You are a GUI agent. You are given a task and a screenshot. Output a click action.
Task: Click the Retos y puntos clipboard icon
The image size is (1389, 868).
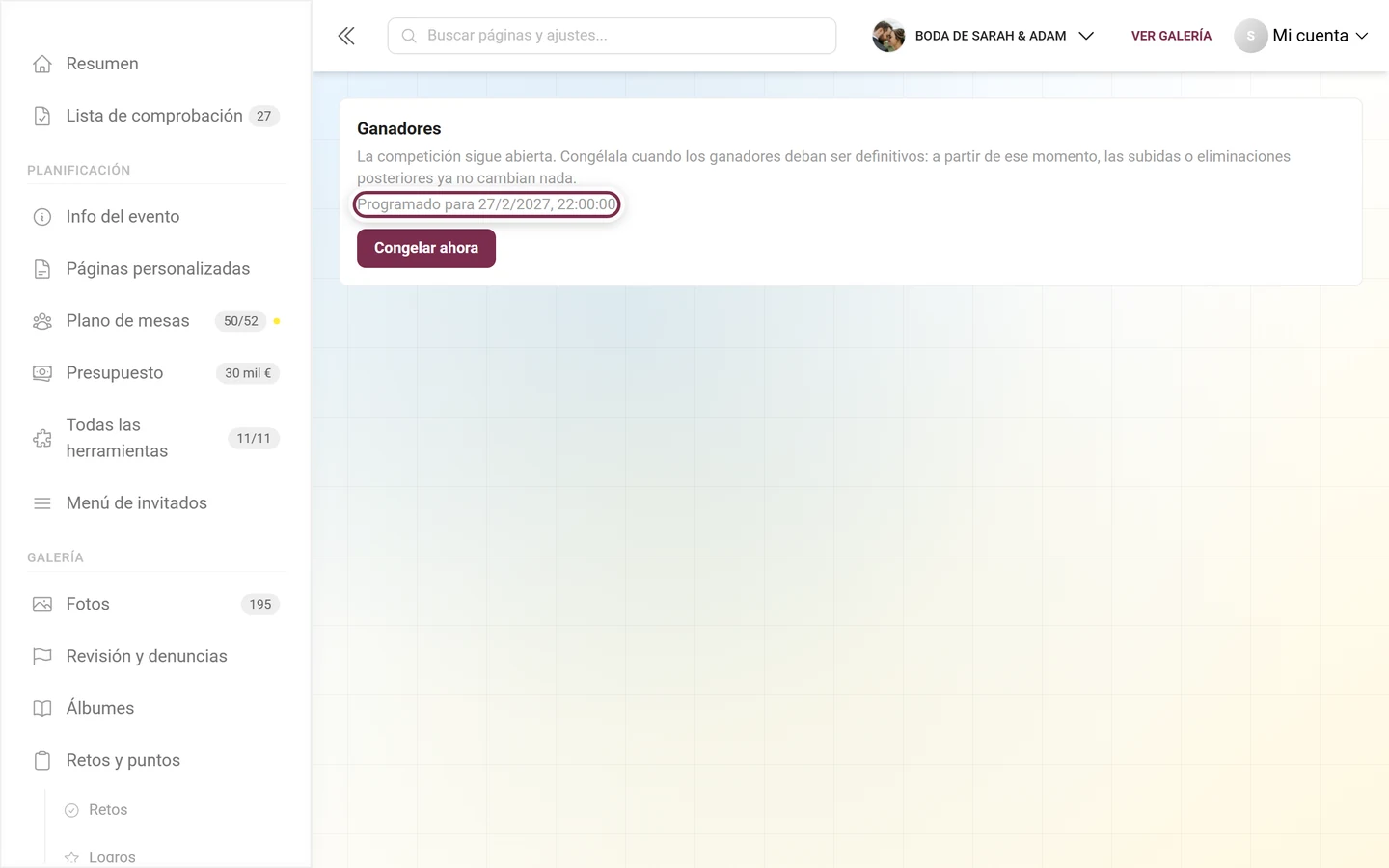click(42, 761)
